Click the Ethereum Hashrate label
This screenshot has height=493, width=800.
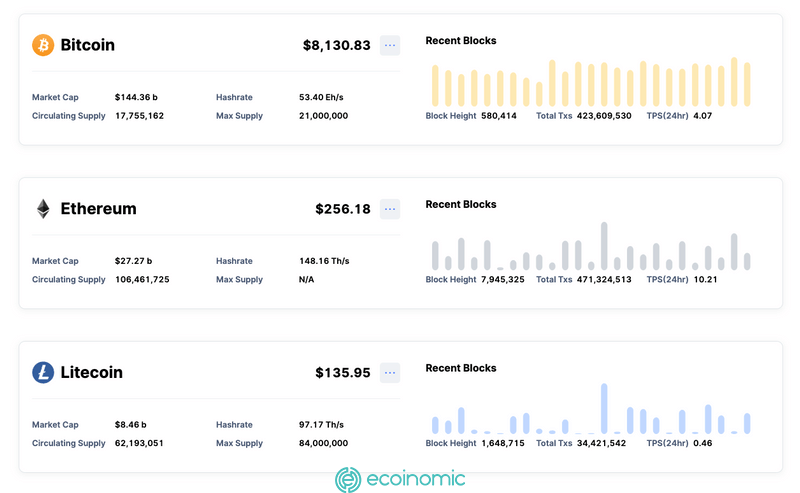click(234, 261)
